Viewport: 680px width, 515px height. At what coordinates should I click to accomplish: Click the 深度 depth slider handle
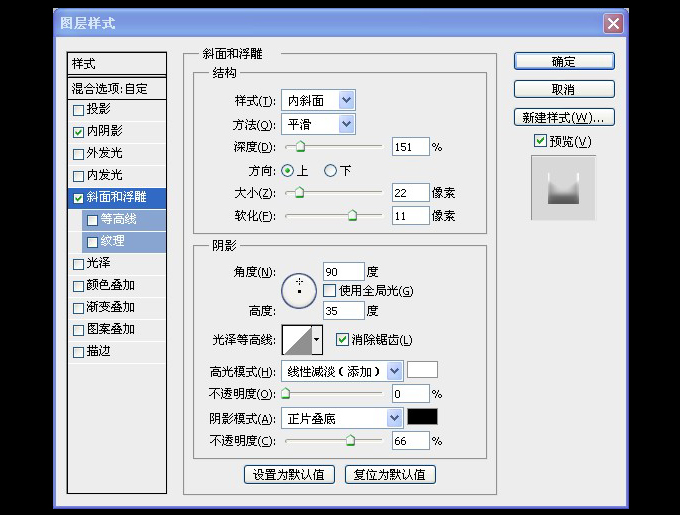300,147
